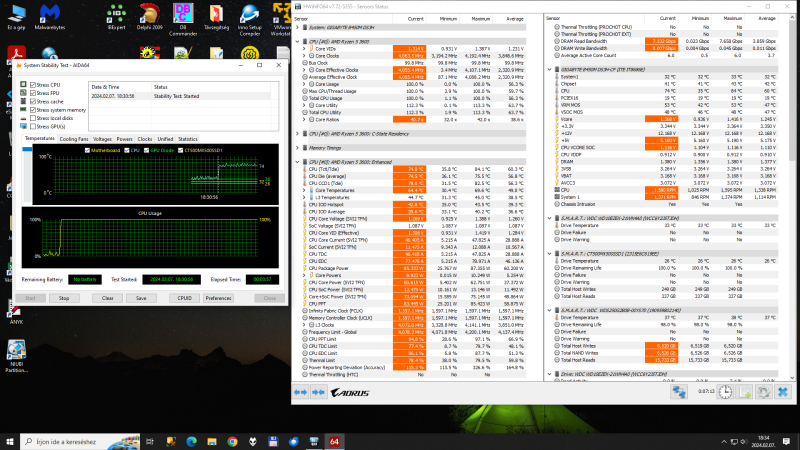Image resolution: width=800 pixels, height=450 pixels.
Task: Open Task View on taskbar
Action: tap(150, 441)
